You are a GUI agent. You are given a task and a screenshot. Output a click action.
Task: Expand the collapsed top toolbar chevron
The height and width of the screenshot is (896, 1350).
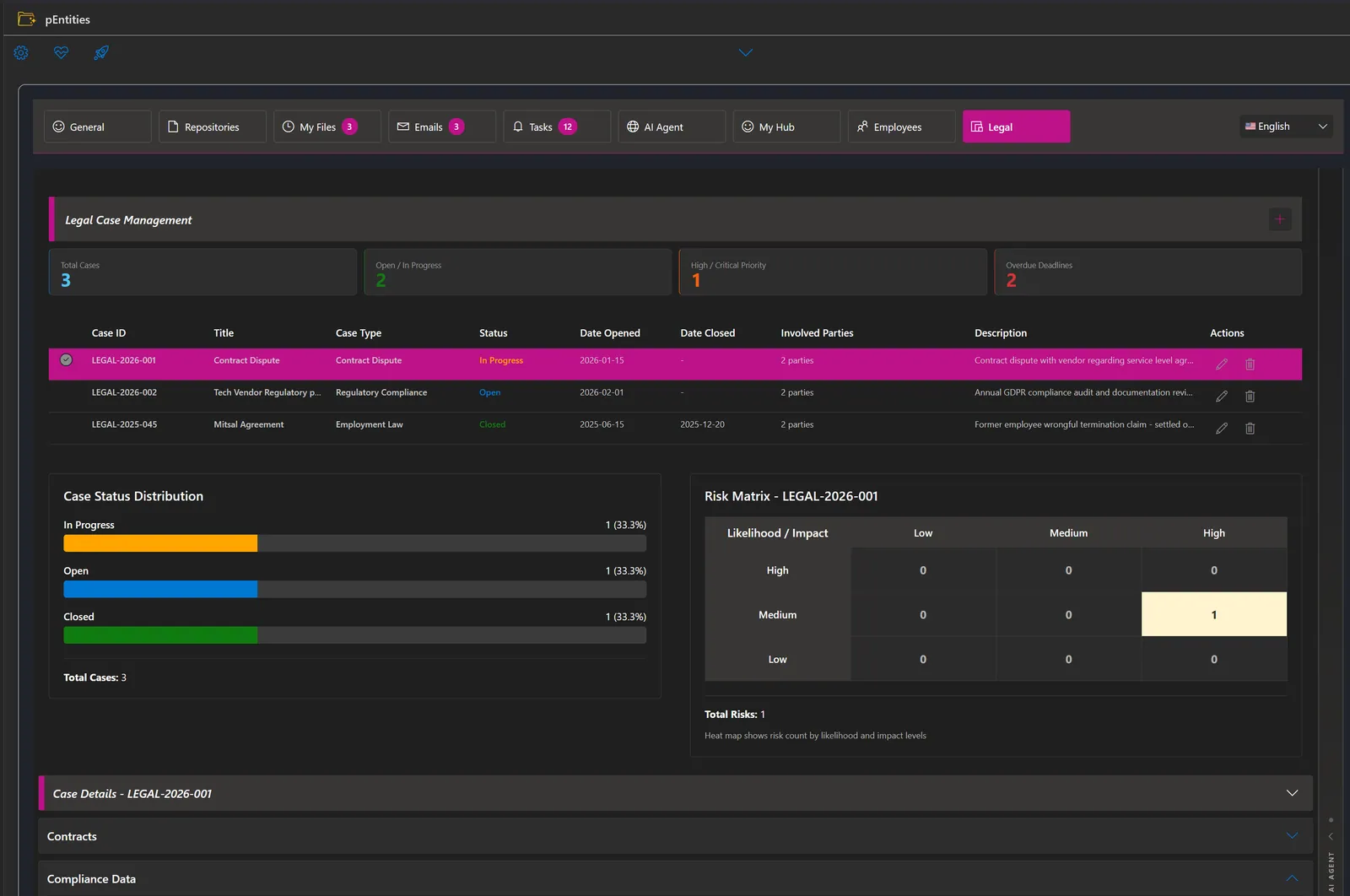tap(746, 52)
